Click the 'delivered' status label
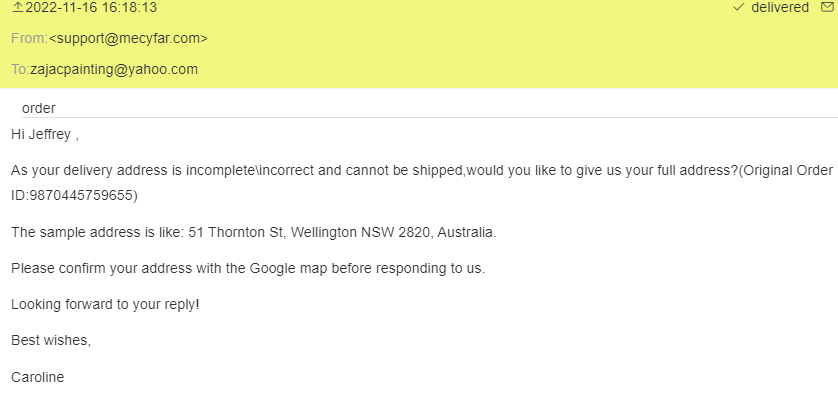838x405 pixels. pos(780,7)
